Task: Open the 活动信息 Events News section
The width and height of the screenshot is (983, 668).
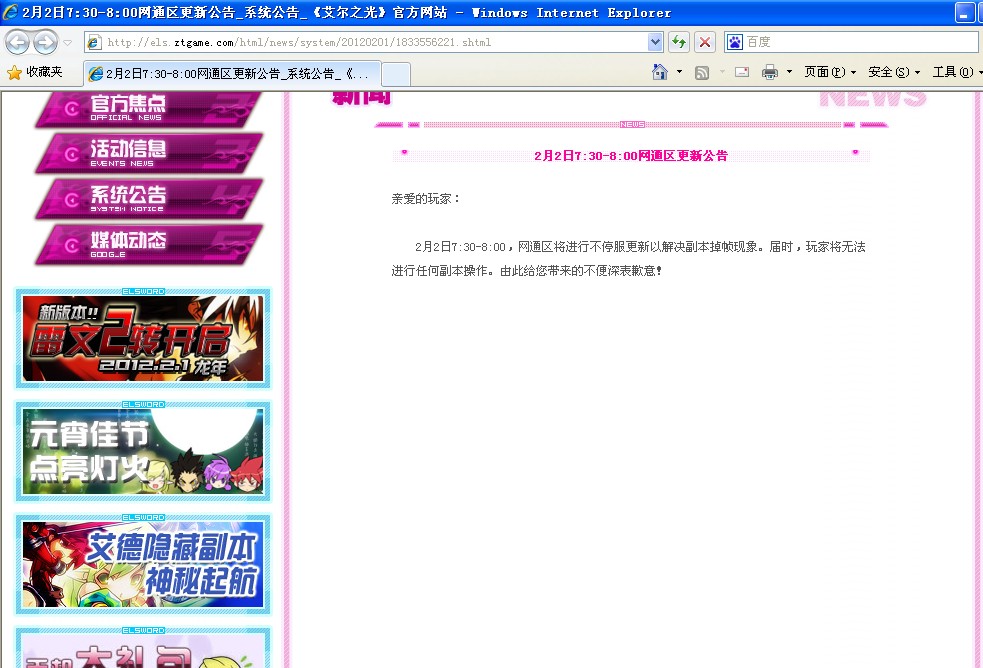Action: (x=149, y=153)
